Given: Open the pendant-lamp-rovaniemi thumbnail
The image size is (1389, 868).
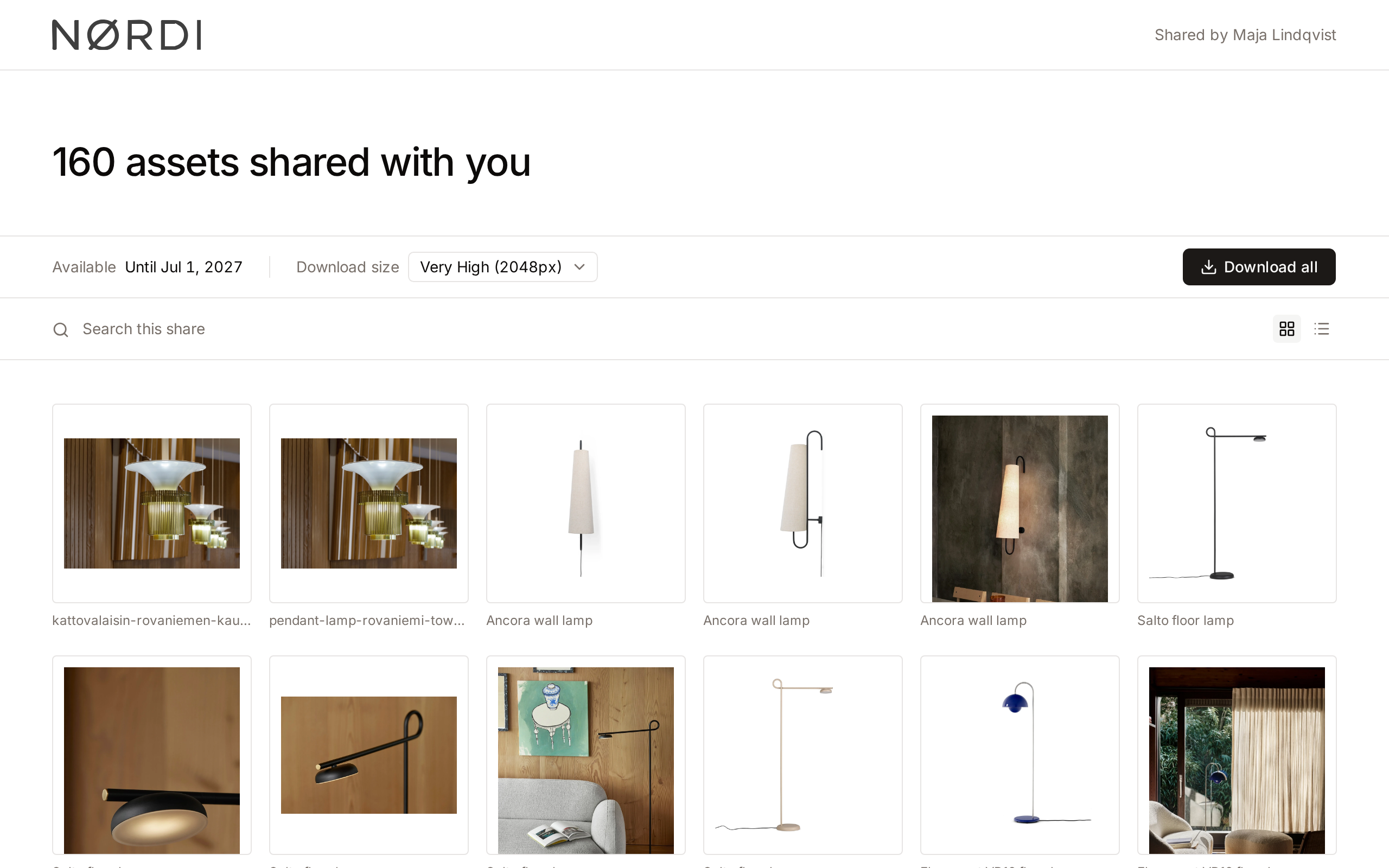Looking at the screenshot, I should [368, 503].
